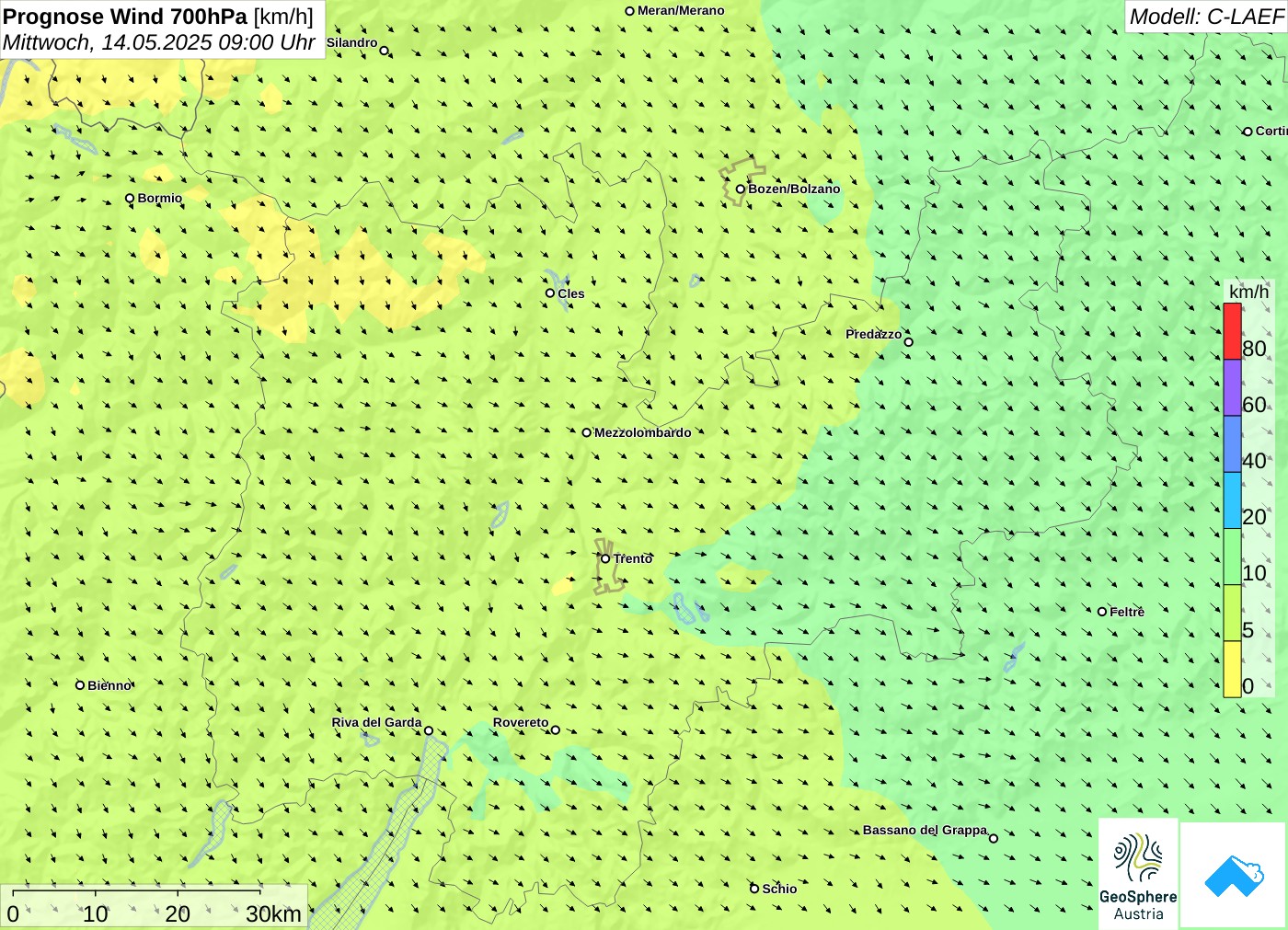Select the Cles city marker
Screen dimensions: 1288x930
click(x=550, y=293)
